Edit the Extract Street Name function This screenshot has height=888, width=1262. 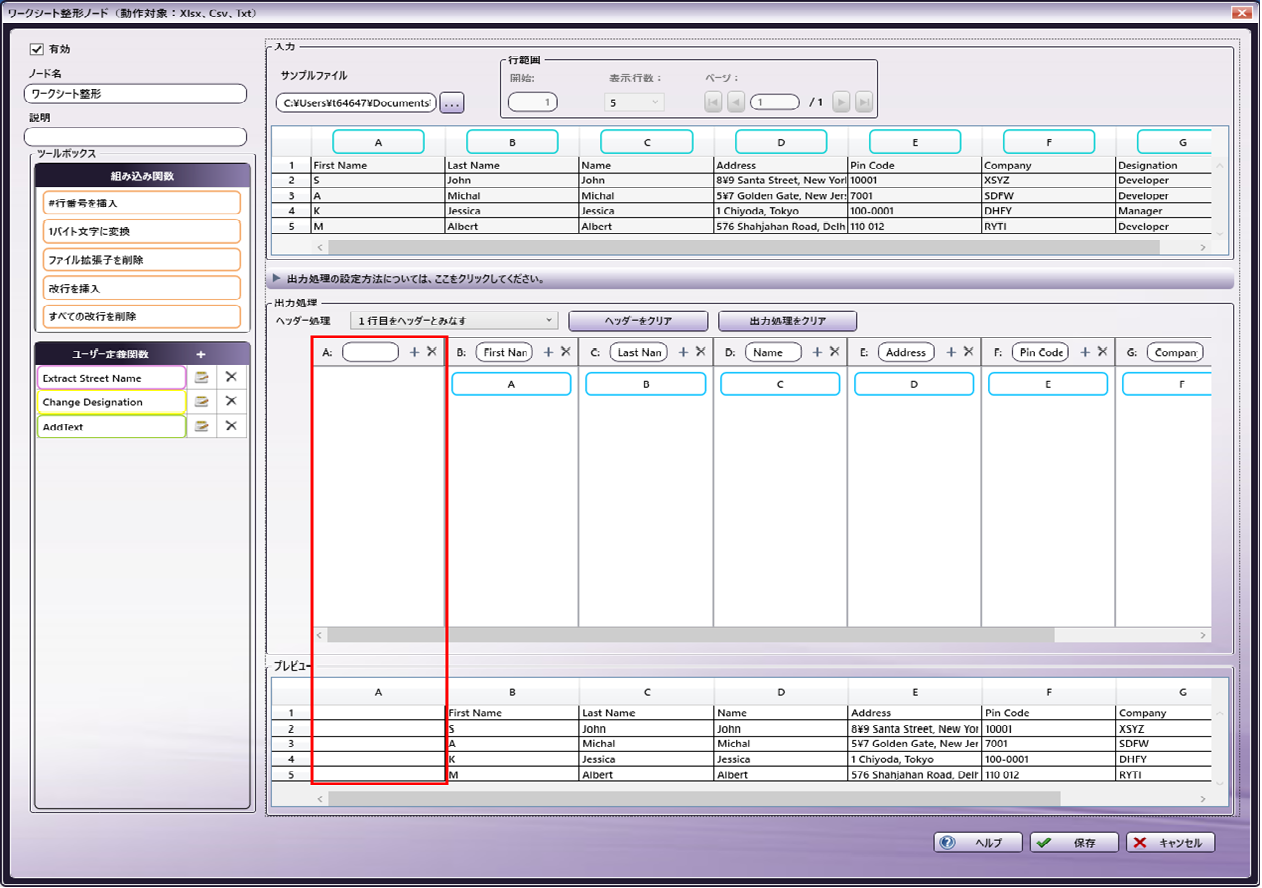click(x=201, y=378)
